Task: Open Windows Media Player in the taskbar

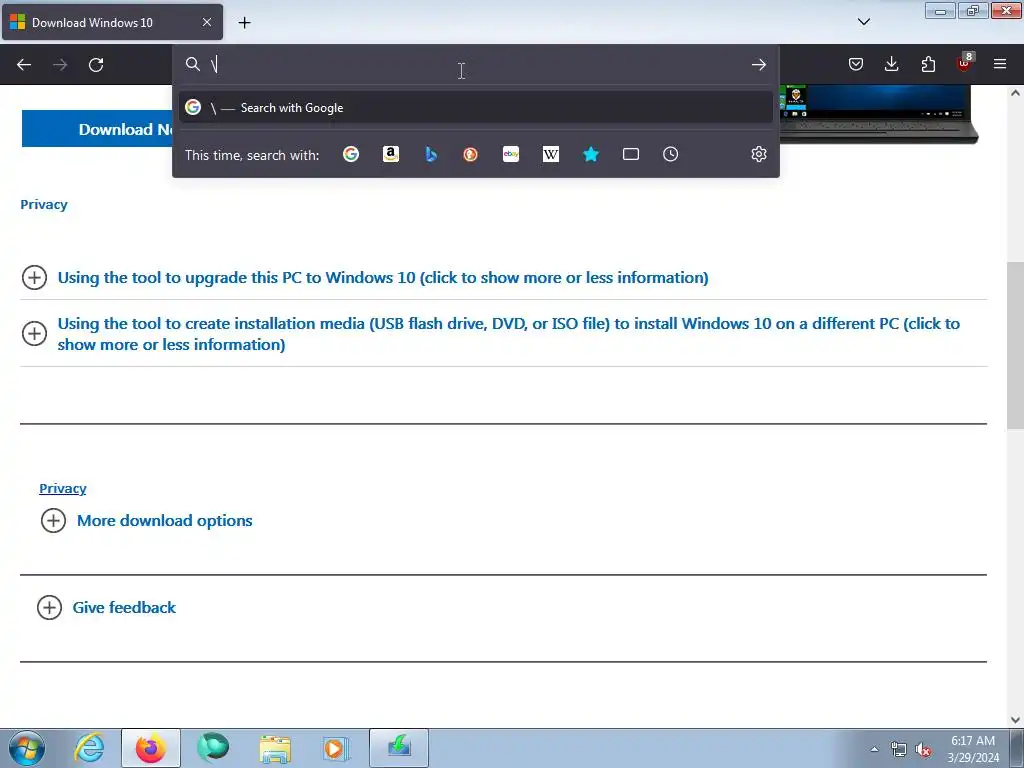Action: point(336,748)
